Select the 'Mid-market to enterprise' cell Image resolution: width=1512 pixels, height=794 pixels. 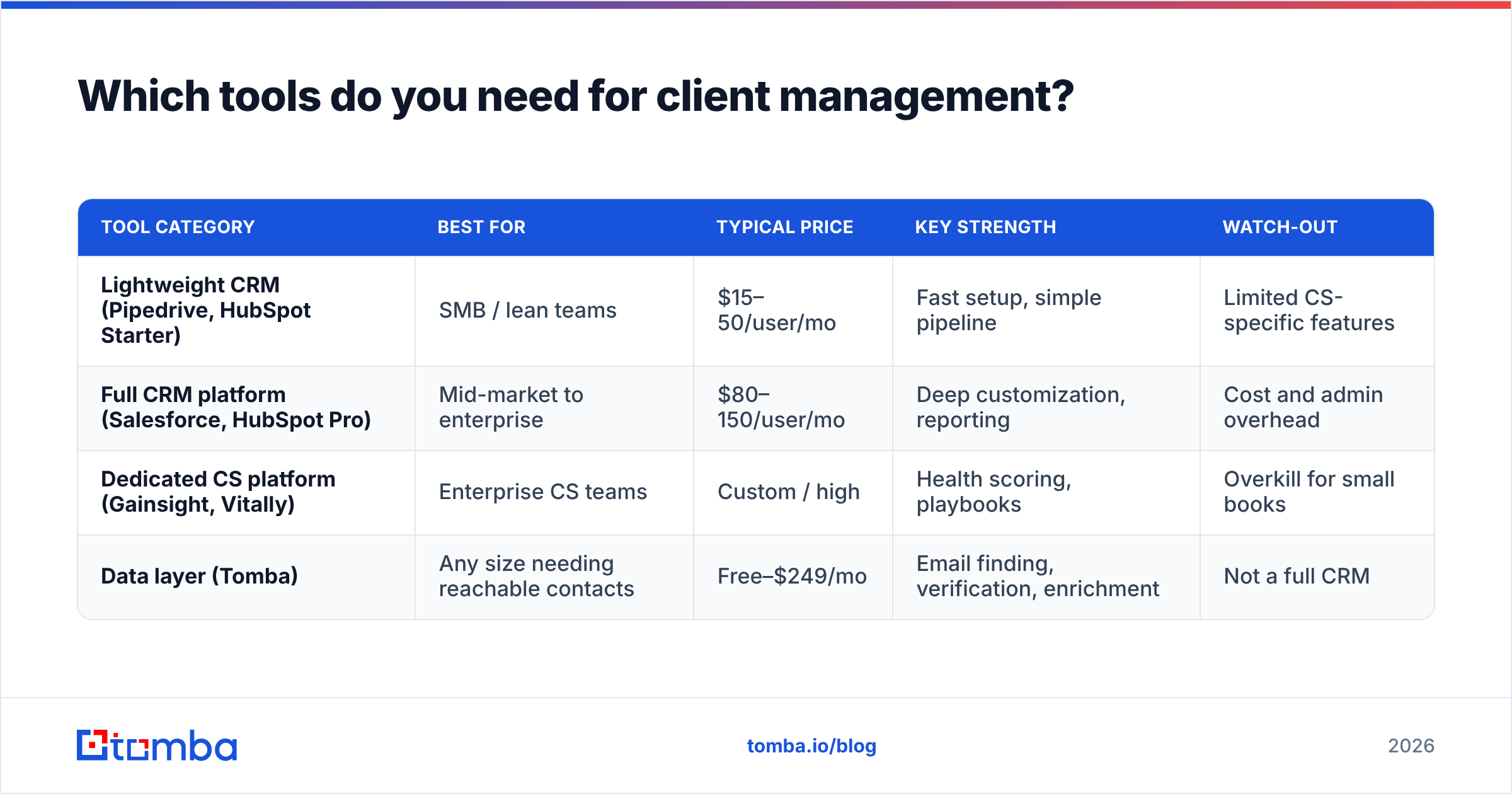[x=554, y=408]
